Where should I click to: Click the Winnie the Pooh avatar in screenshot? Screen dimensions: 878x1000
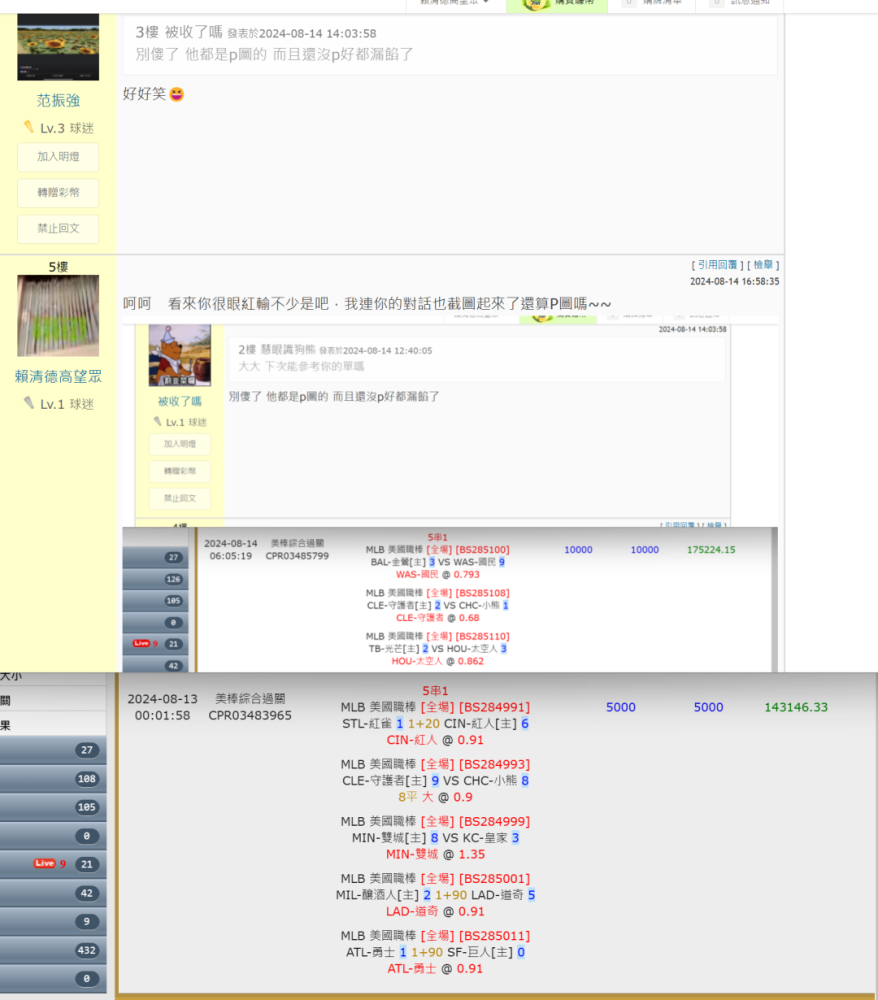(x=180, y=355)
